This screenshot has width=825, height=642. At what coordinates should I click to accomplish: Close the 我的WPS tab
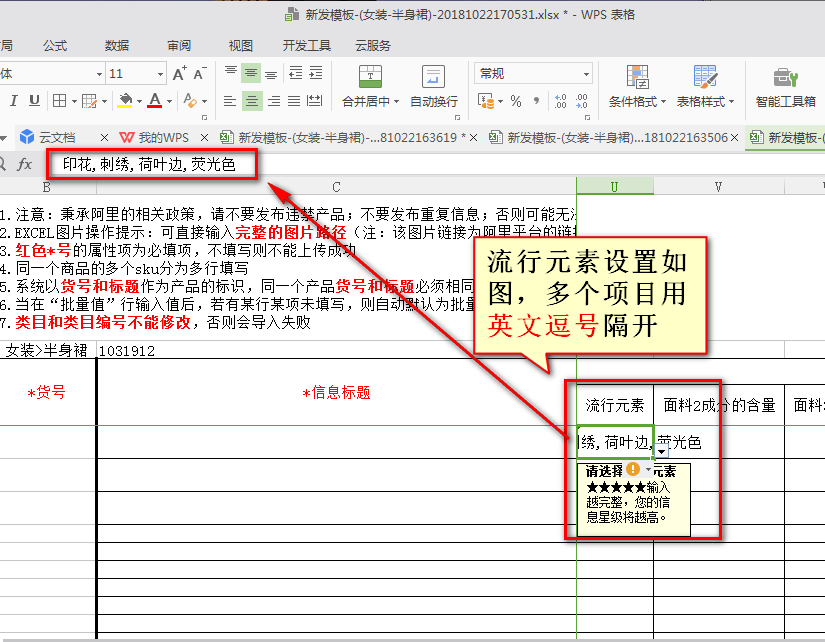point(204,137)
